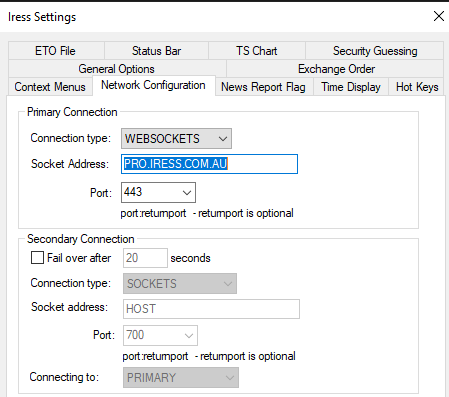
Task: Click the Secondary Connection group label
Action: 81,239
